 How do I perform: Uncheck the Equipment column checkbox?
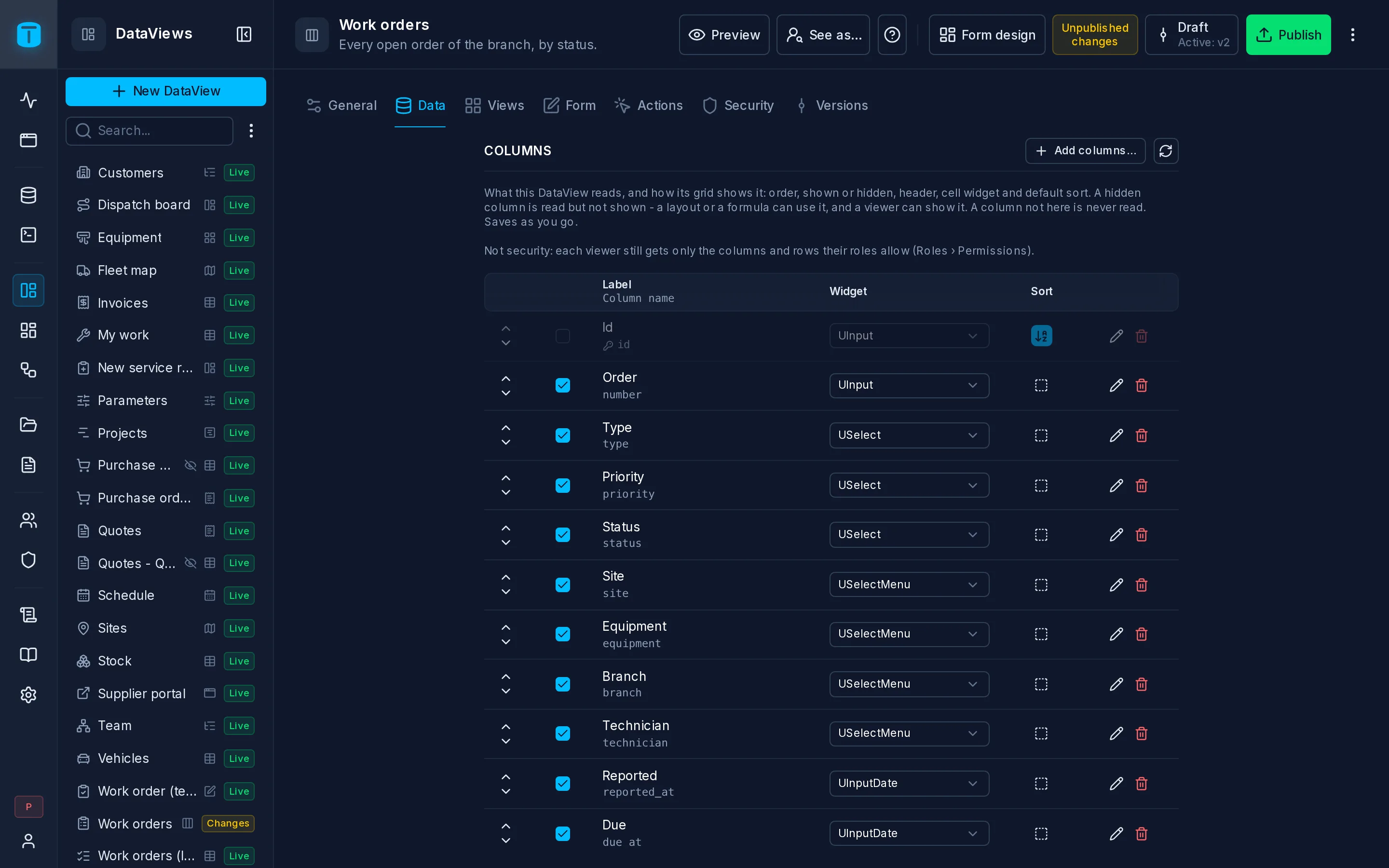point(562,634)
